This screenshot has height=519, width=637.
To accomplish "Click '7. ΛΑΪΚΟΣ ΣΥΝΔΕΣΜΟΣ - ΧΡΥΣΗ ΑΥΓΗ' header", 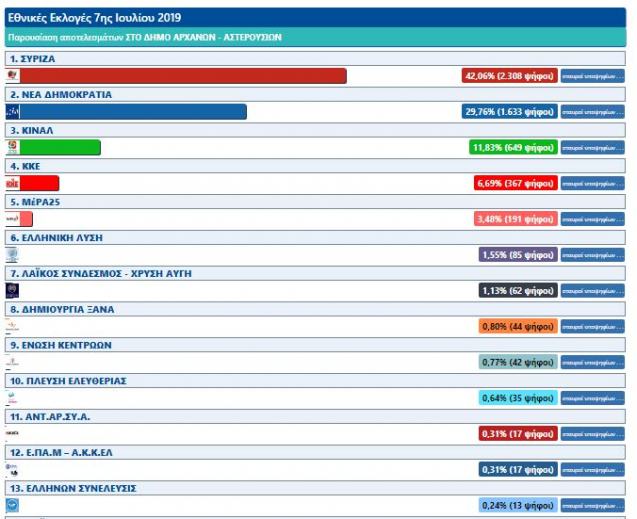I will [x=315, y=273].
